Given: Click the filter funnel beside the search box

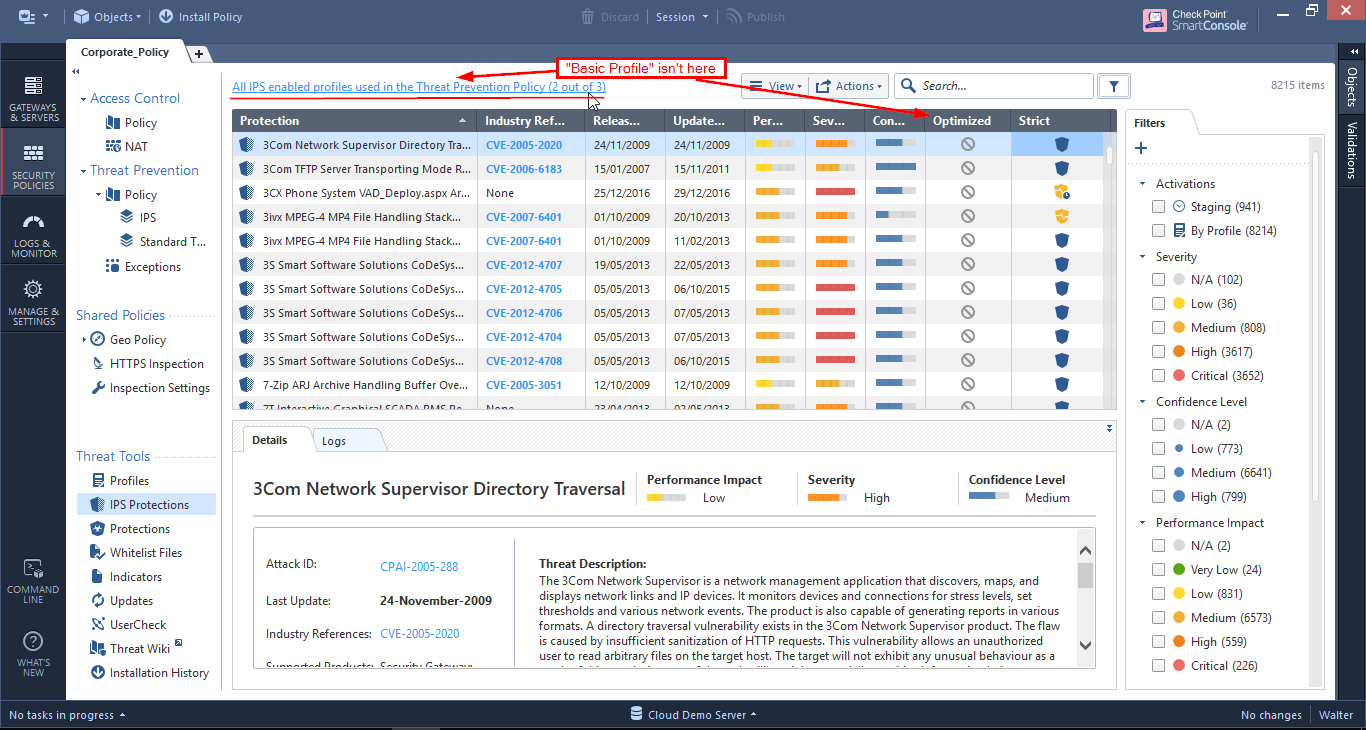Looking at the screenshot, I should (1113, 86).
